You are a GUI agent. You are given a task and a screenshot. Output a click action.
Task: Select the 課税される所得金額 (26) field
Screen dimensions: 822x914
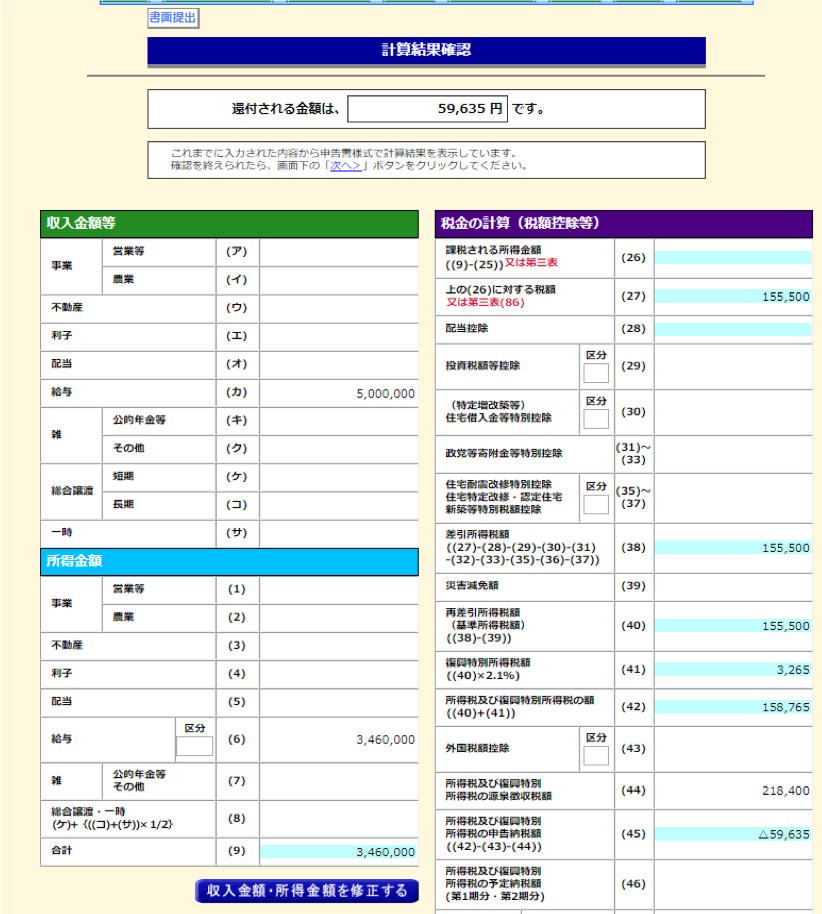pyautogui.click(x=733, y=258)
